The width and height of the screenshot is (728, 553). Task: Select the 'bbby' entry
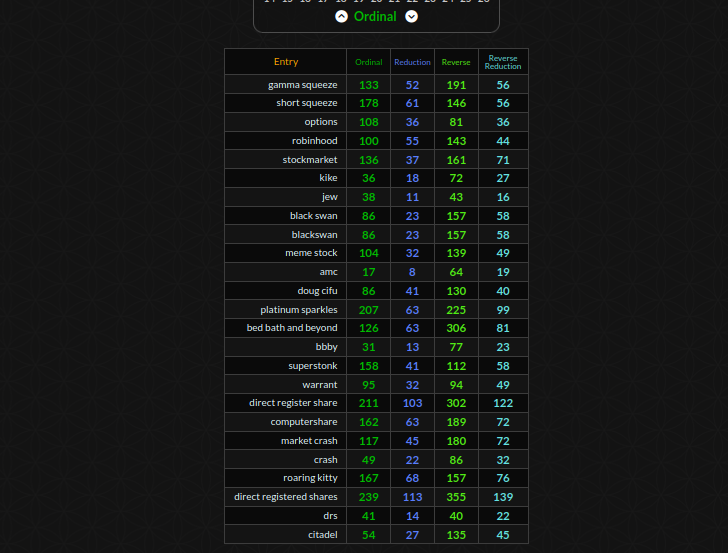(327, 347)
